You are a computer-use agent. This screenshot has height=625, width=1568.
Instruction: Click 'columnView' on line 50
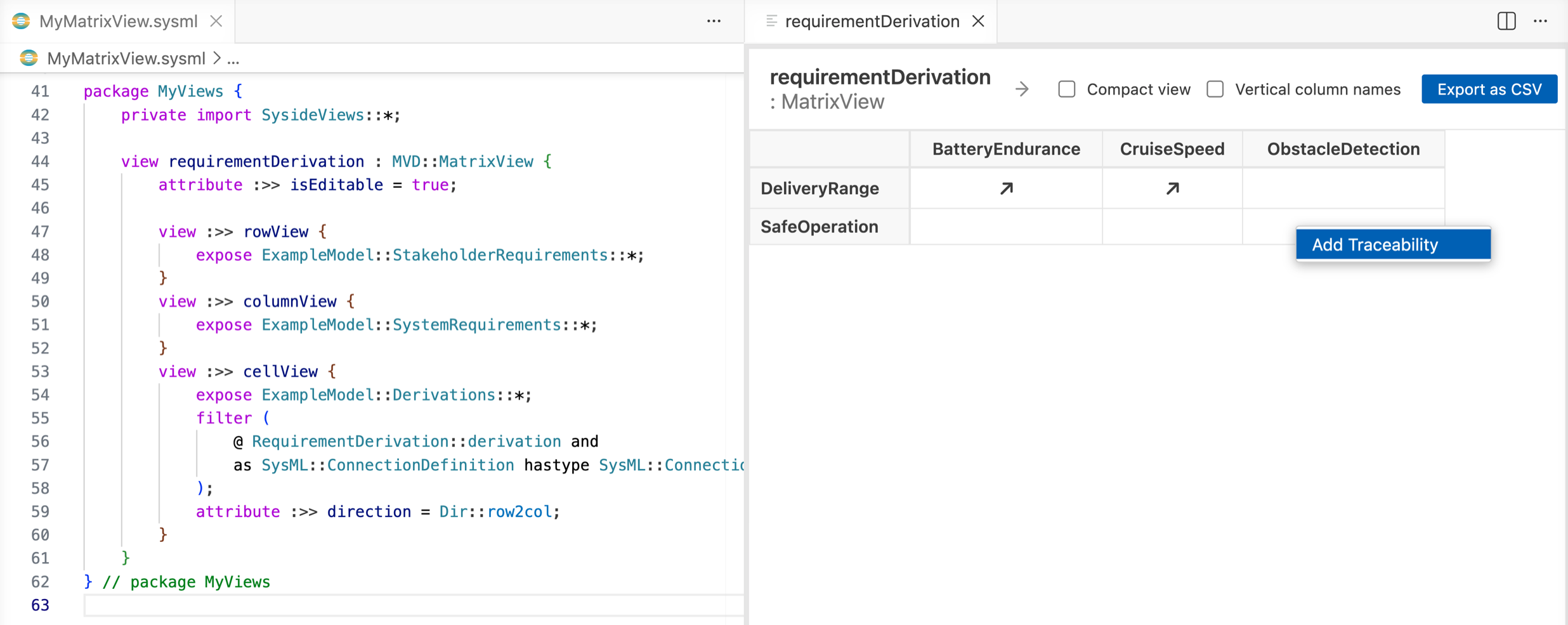pos(290,301)
